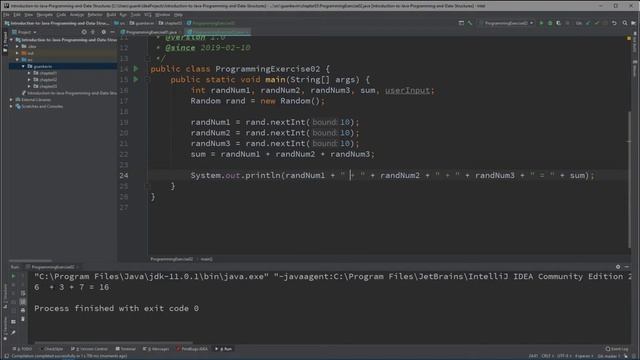640x360 pixels.
Task: Open the FindBugs-IDEA tool window tab
Action: [192, 349]
